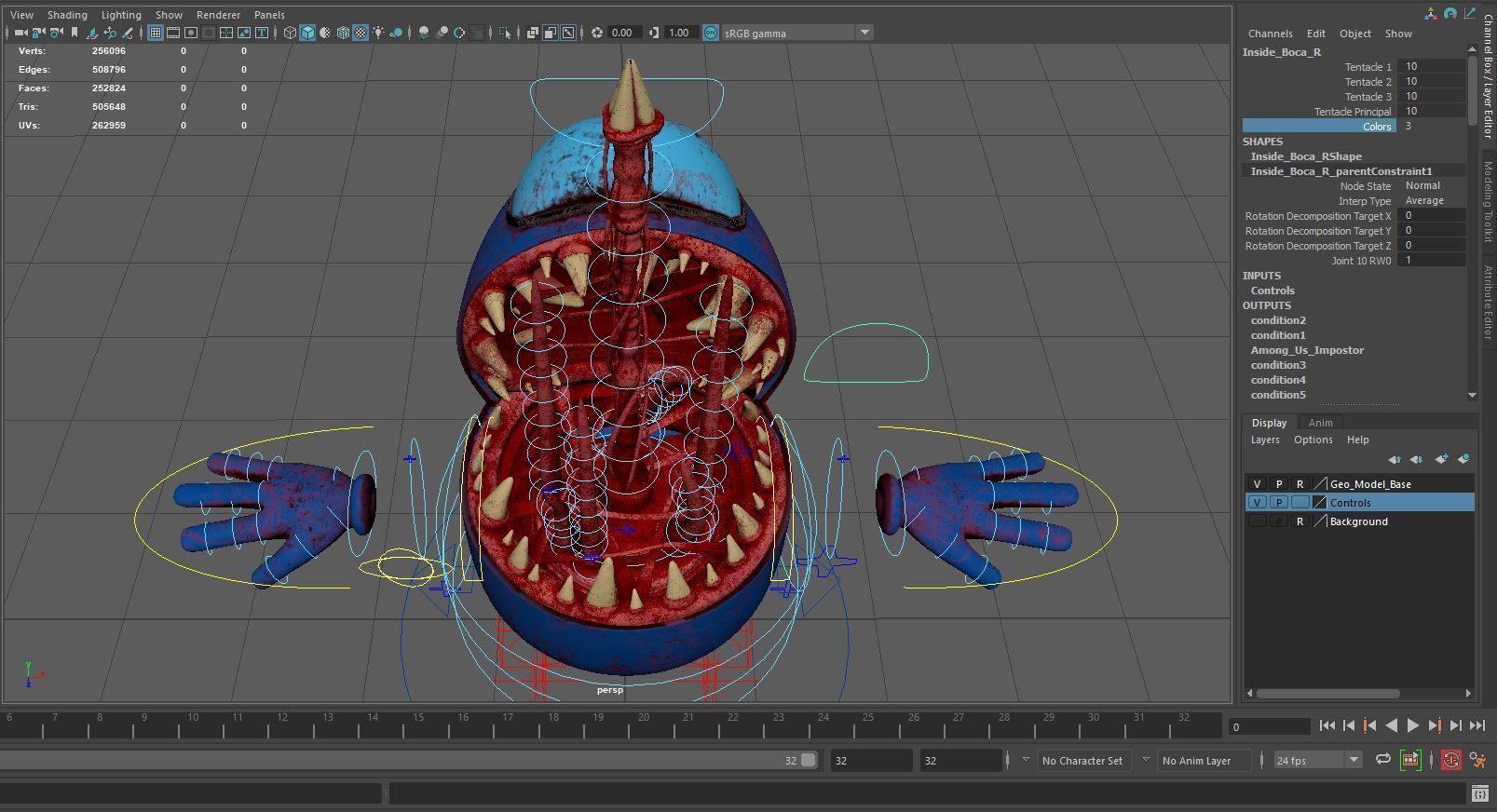Image resolution: width=1497 pixels, height=812 pixels.
Task: Open the View panel menu
Action: pyautogui.click(x=21, y=15)
